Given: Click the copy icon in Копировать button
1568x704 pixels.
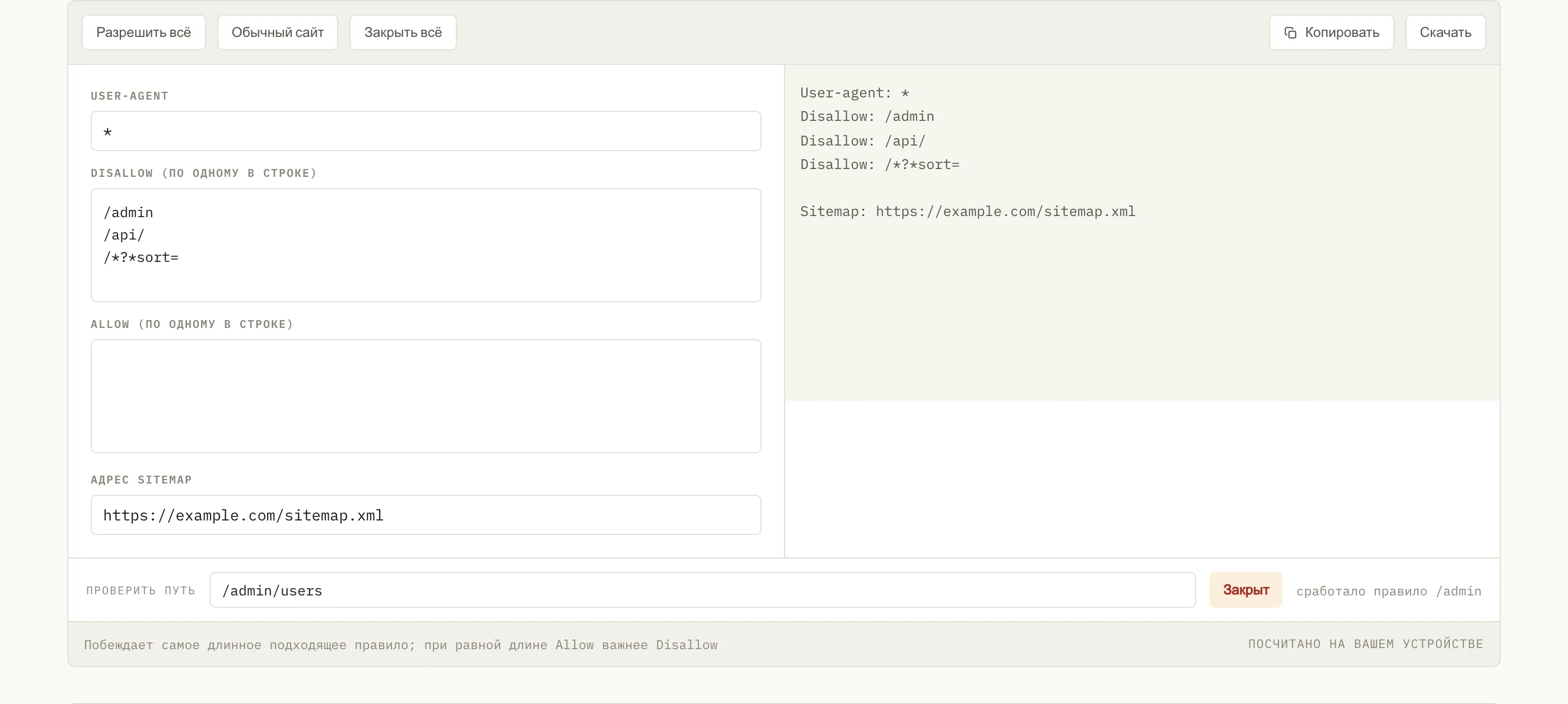Looking at the screenshot, I should pyautogui.click(x=1290, y=32).
